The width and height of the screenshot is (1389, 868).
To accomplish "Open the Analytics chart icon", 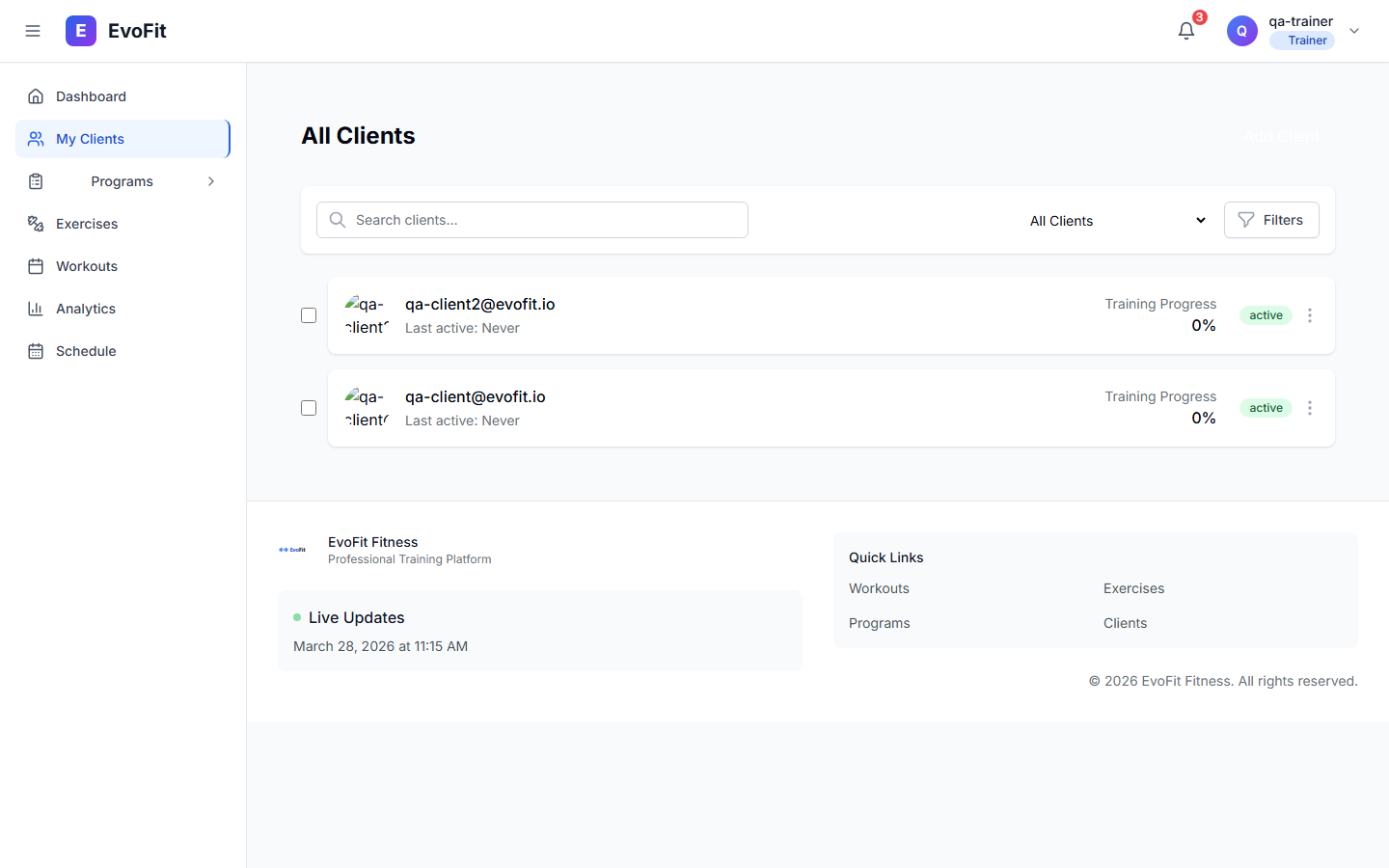I will coord(35,308).
